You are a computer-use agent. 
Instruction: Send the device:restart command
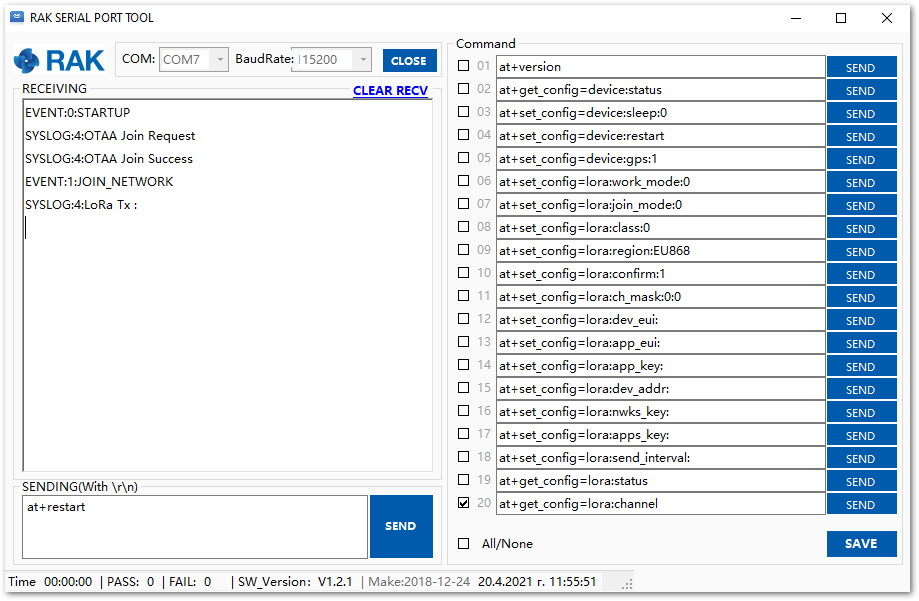pos(860,137)
